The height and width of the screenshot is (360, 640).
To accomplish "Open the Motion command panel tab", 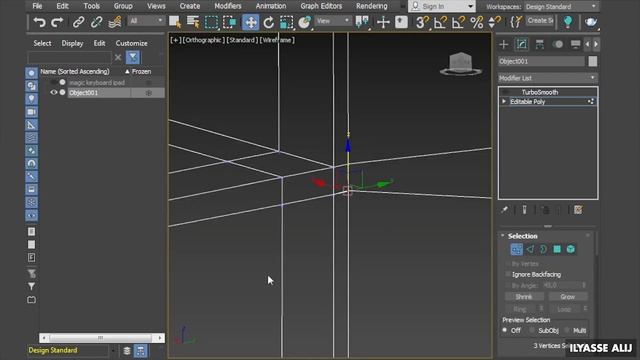I will click(558, 44).
